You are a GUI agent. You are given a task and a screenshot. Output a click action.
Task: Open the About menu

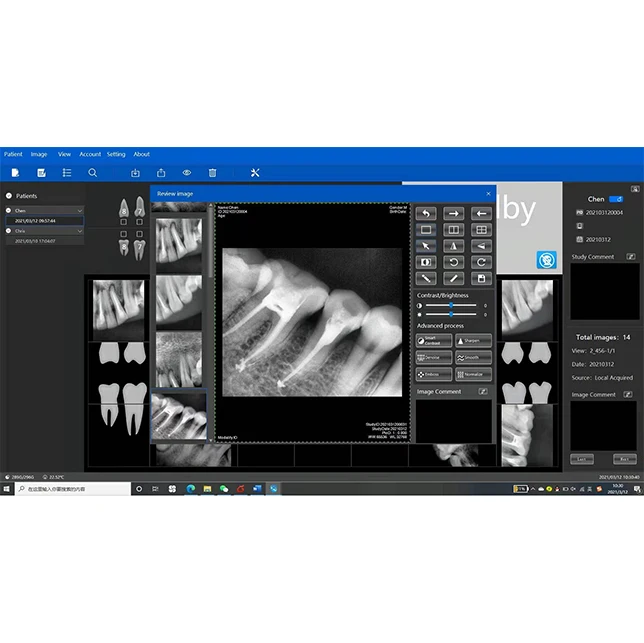click(x=142, y=154)
